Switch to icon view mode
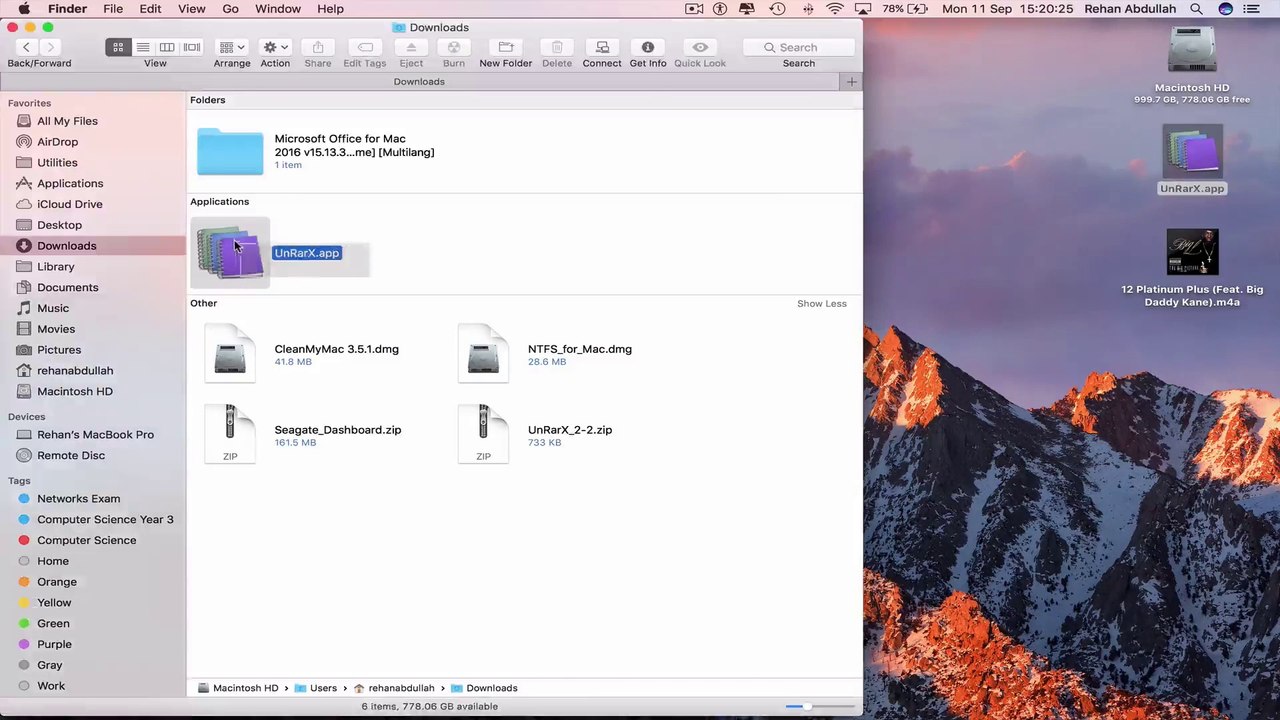Viewport: 1280px width, 720px height. (x=118, y=47)
